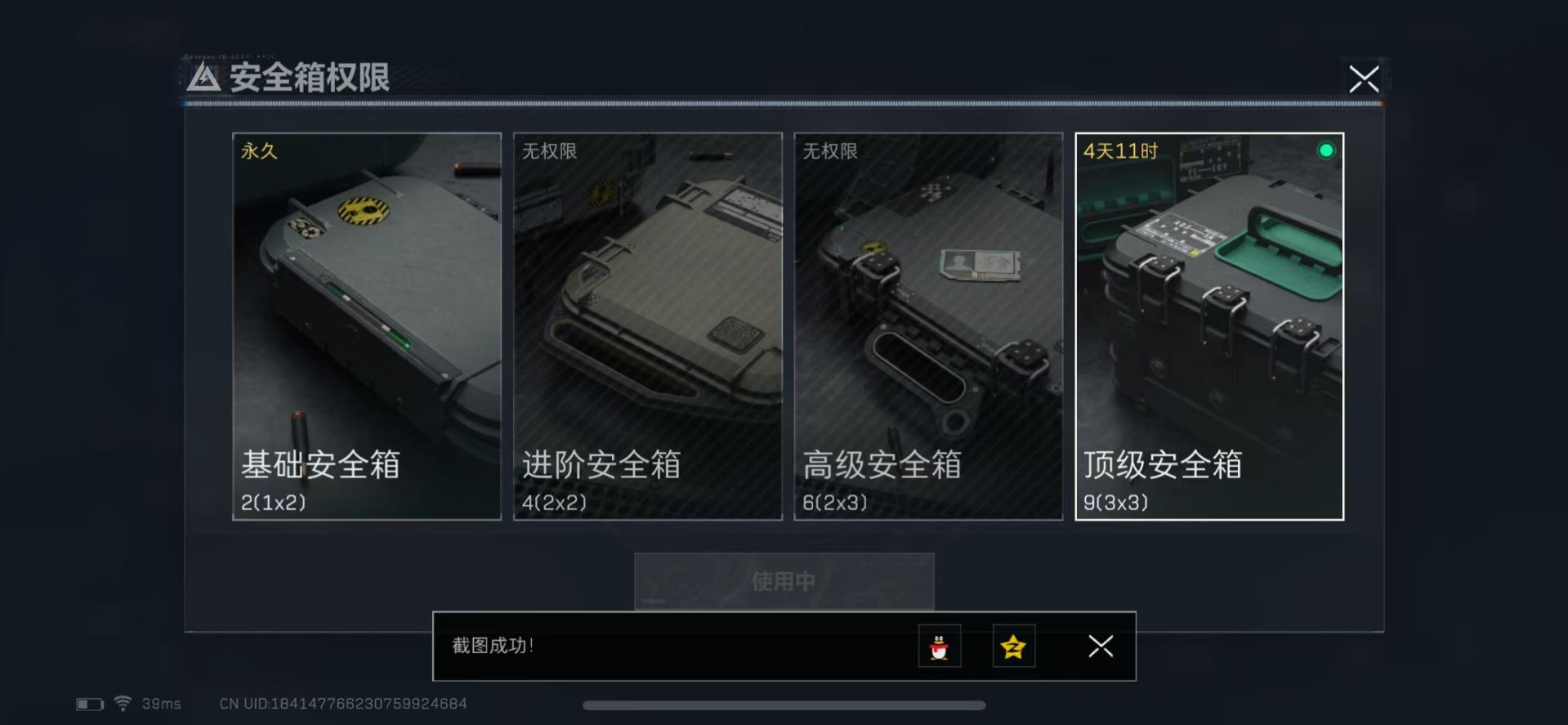Click the 永久 label on basic box
Image resolution: width=1568 pixels, height=725 pixels.
[x=259, y=151]
